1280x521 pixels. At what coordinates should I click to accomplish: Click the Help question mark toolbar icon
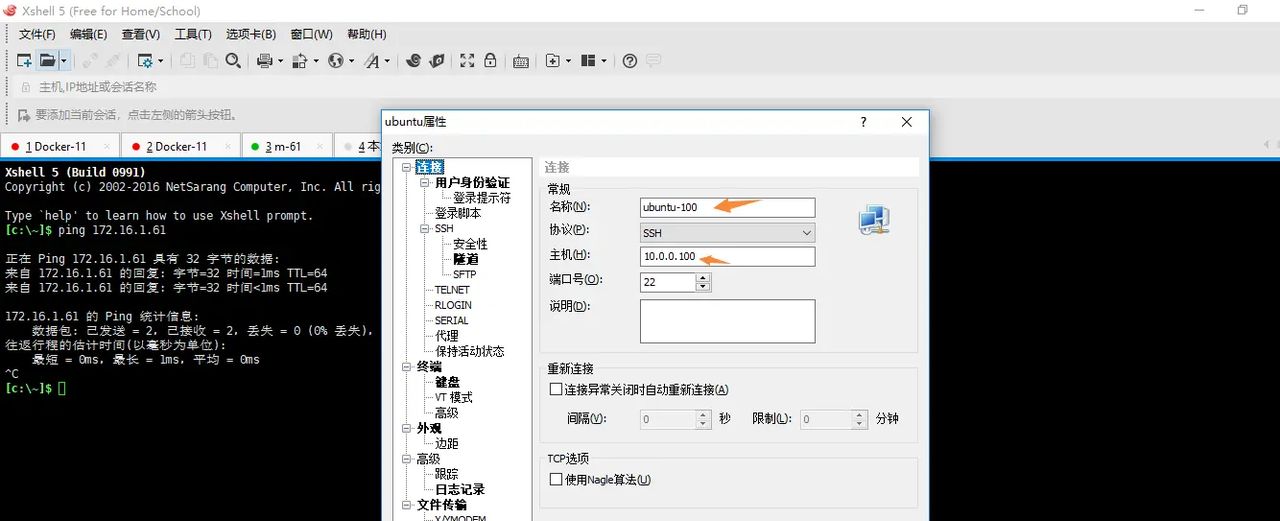pos(629,61)
